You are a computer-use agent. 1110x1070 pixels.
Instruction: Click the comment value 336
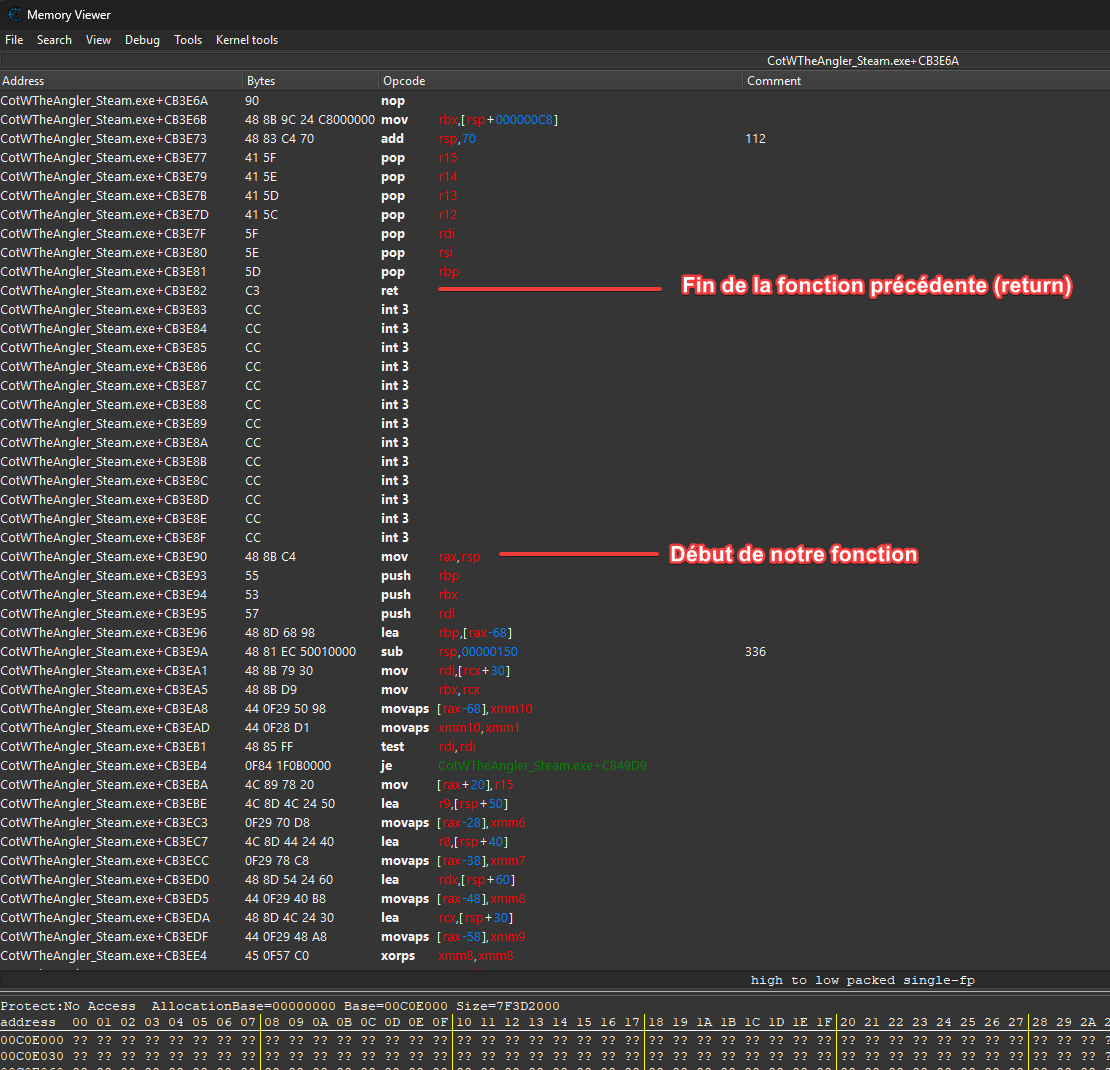[755, 651]
